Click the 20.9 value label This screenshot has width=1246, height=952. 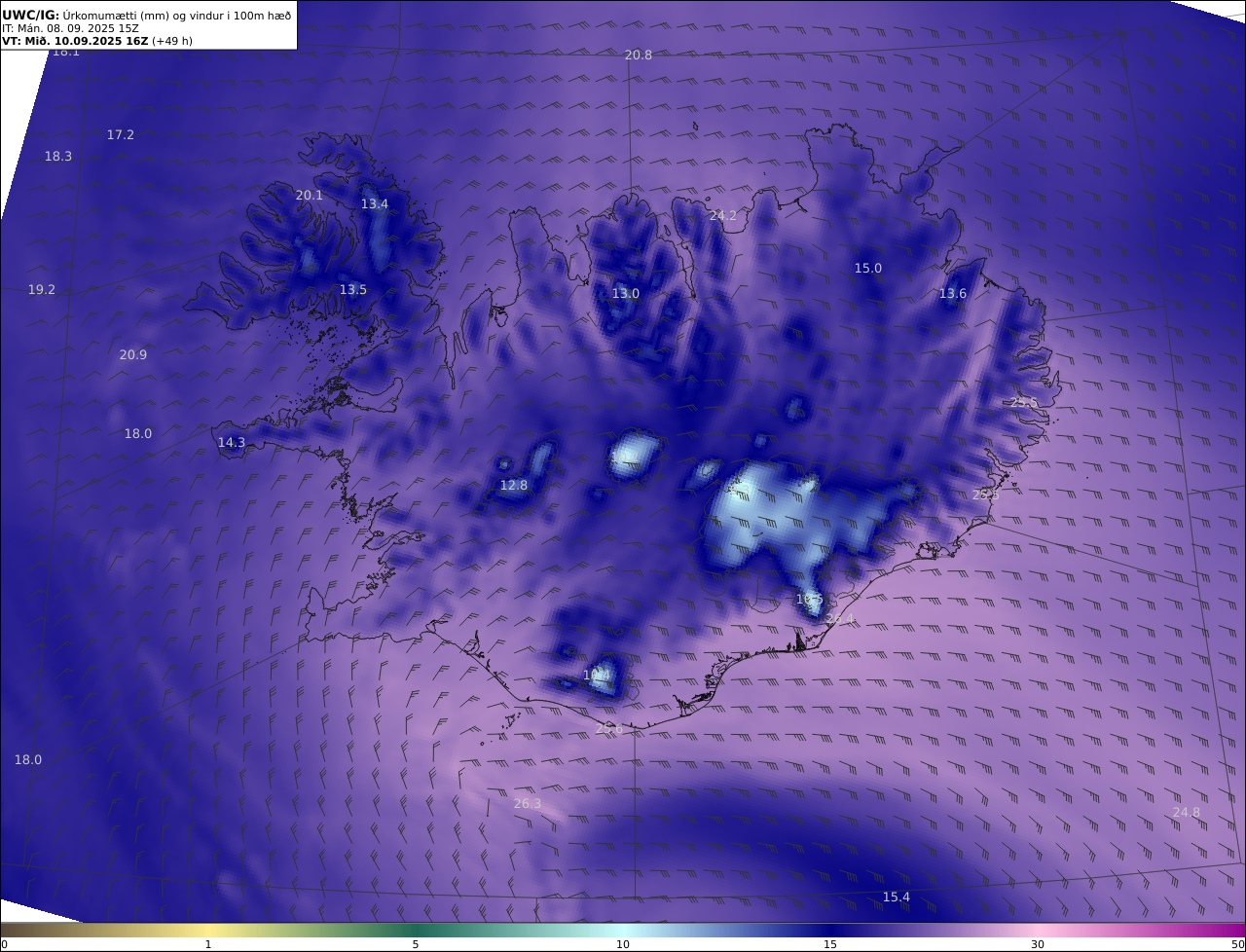pyautogui.click(x=133, y=355)
